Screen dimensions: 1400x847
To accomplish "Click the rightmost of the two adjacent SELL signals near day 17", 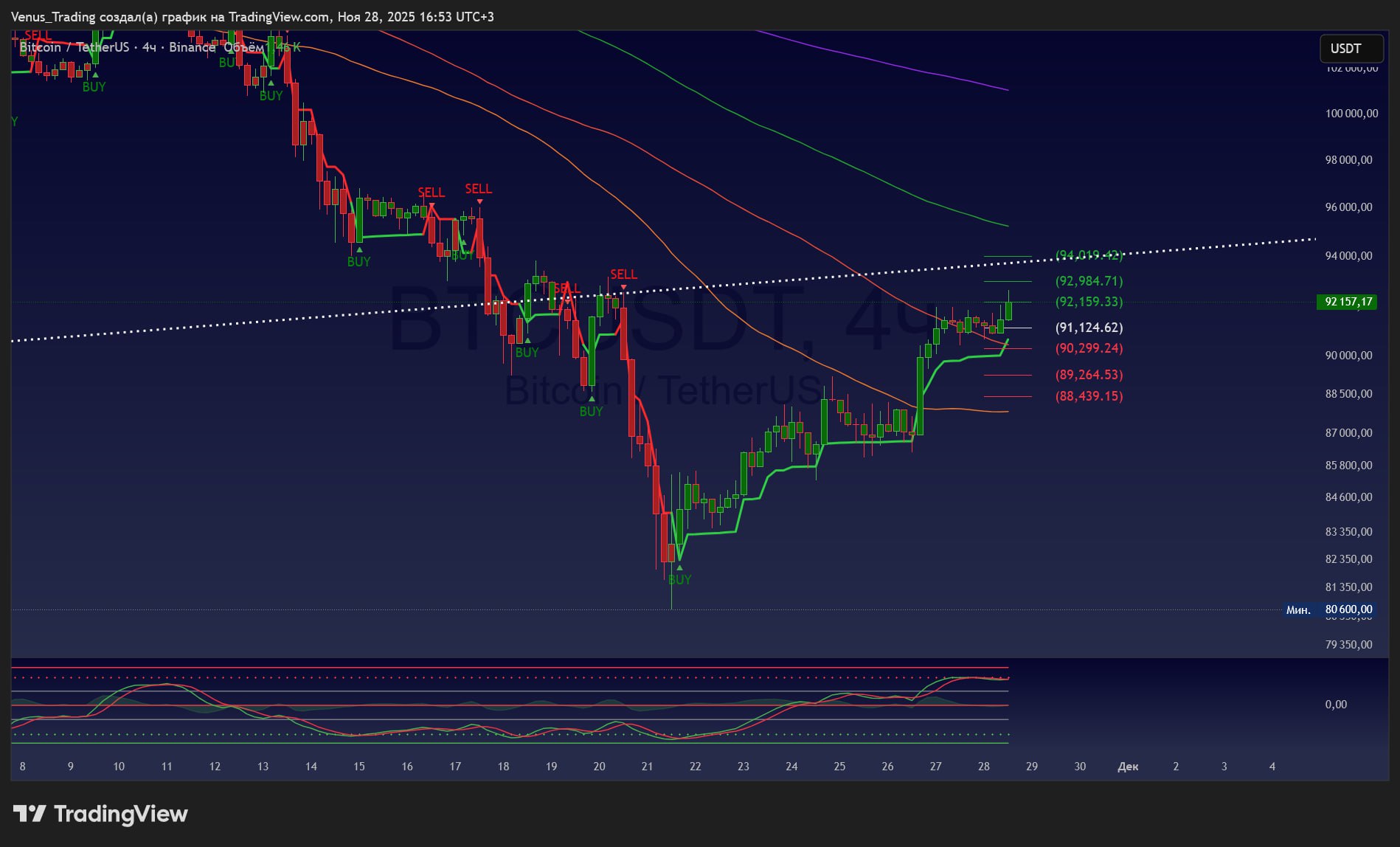I will 478,190.
